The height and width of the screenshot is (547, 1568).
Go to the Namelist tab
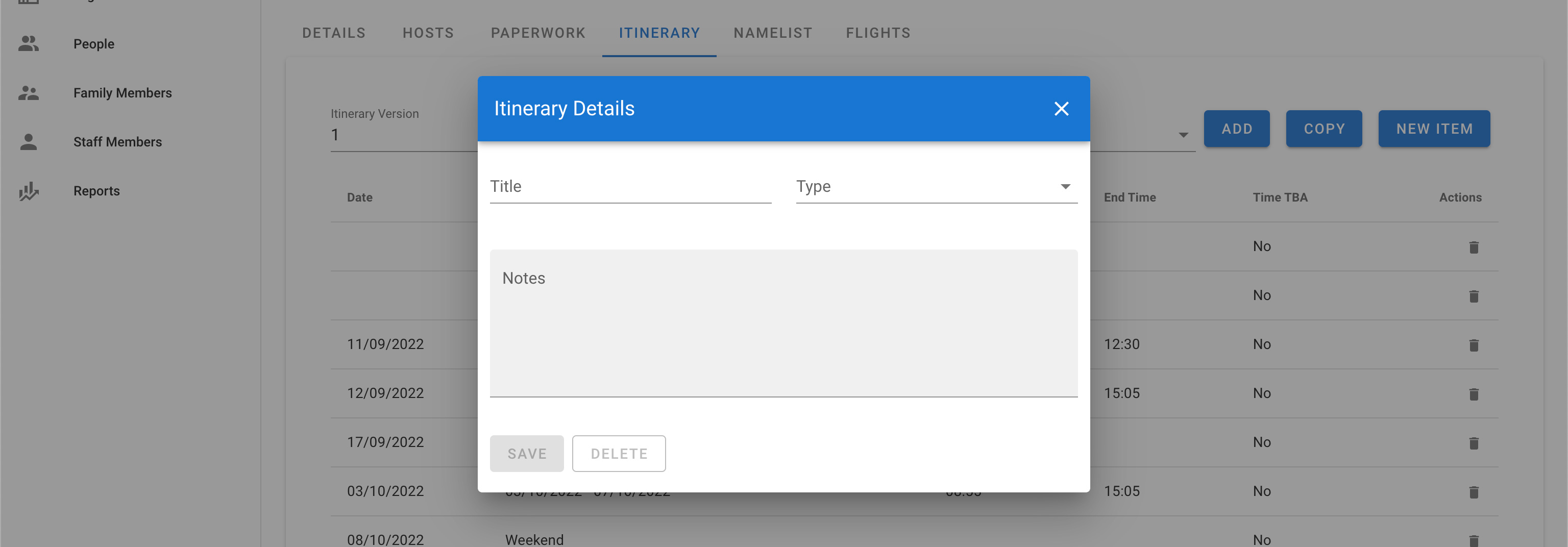point(772,33)
